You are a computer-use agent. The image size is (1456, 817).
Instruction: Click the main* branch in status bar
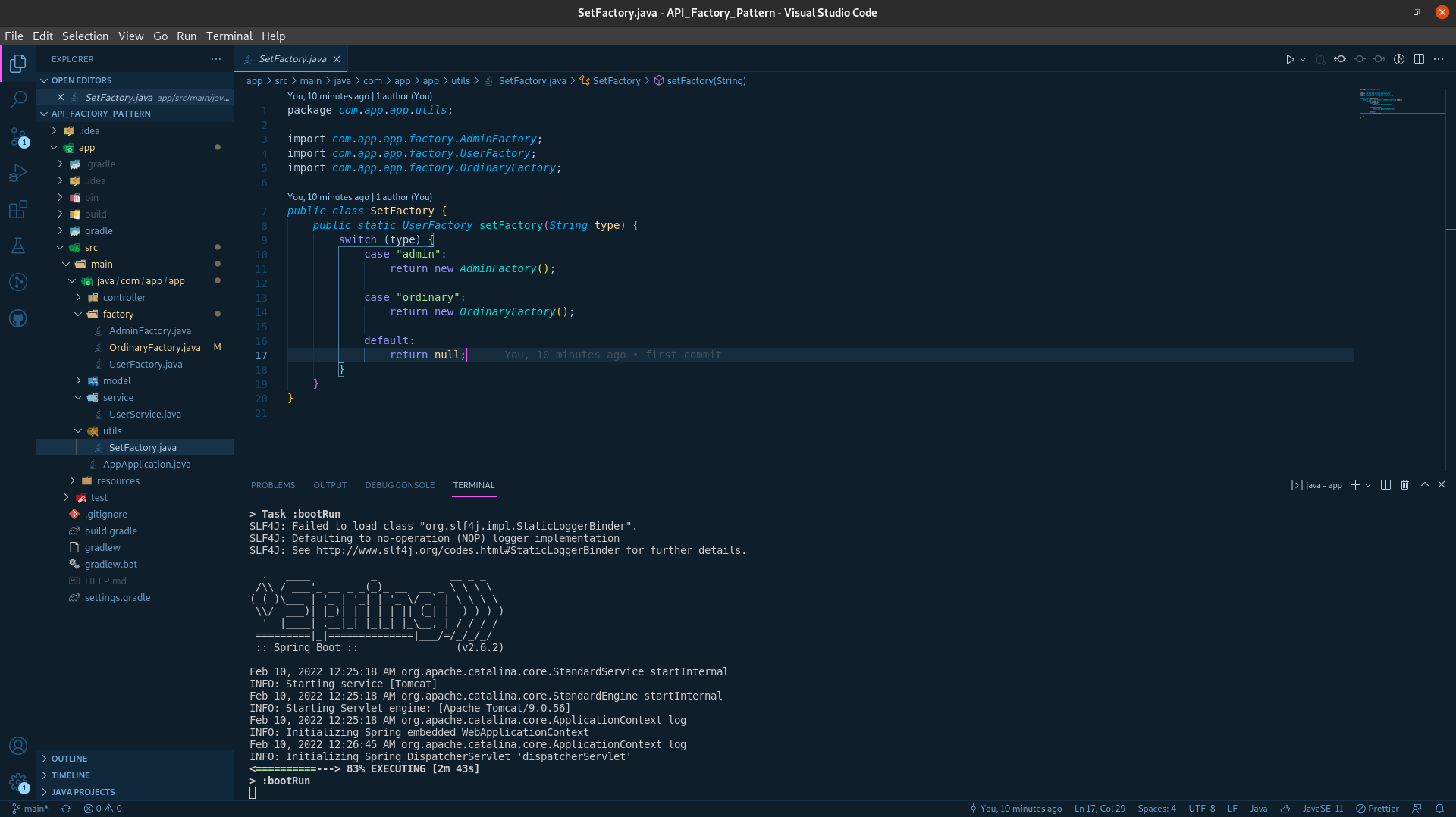tap(30, 809)
